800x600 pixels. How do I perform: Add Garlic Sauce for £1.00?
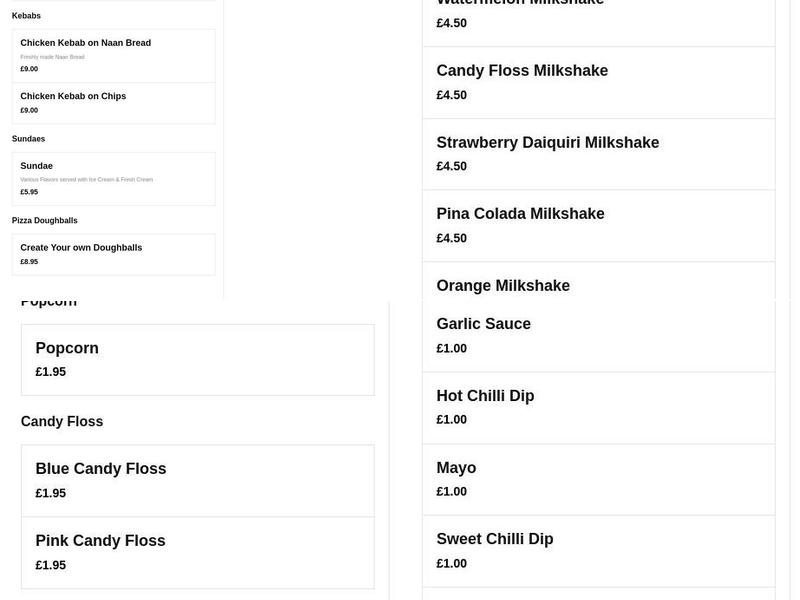[x=597, y=334]
